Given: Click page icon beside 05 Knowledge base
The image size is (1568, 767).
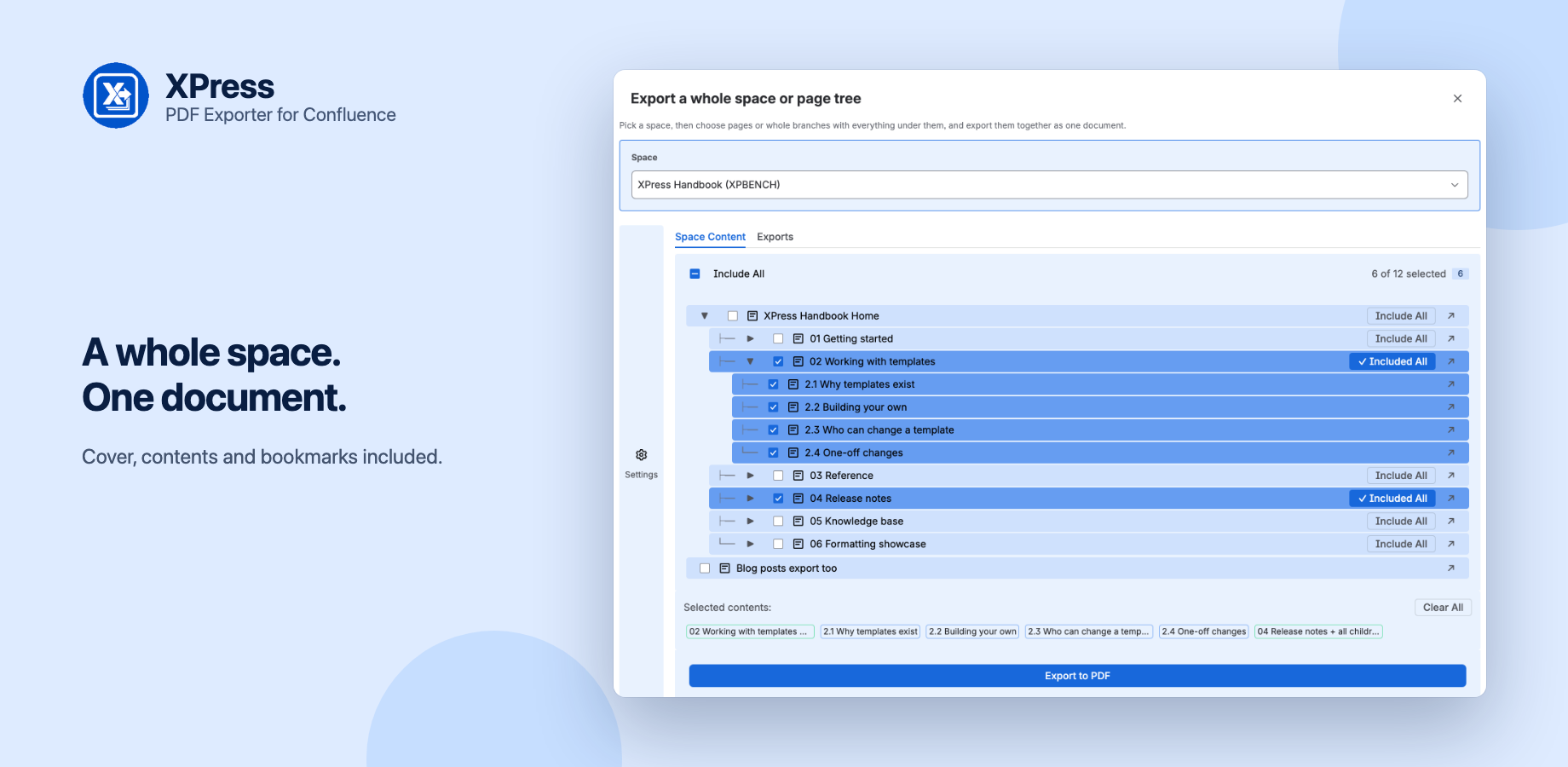Looking at the screenshot, I should coord(798,522).
